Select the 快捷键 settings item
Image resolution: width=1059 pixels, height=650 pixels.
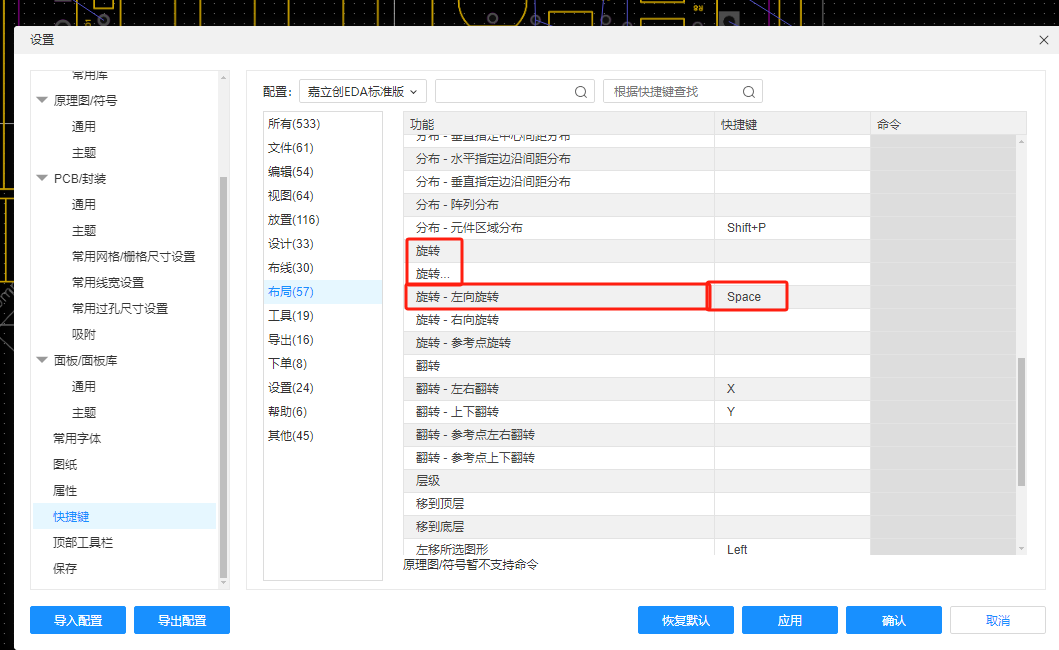tap(71, 517)
